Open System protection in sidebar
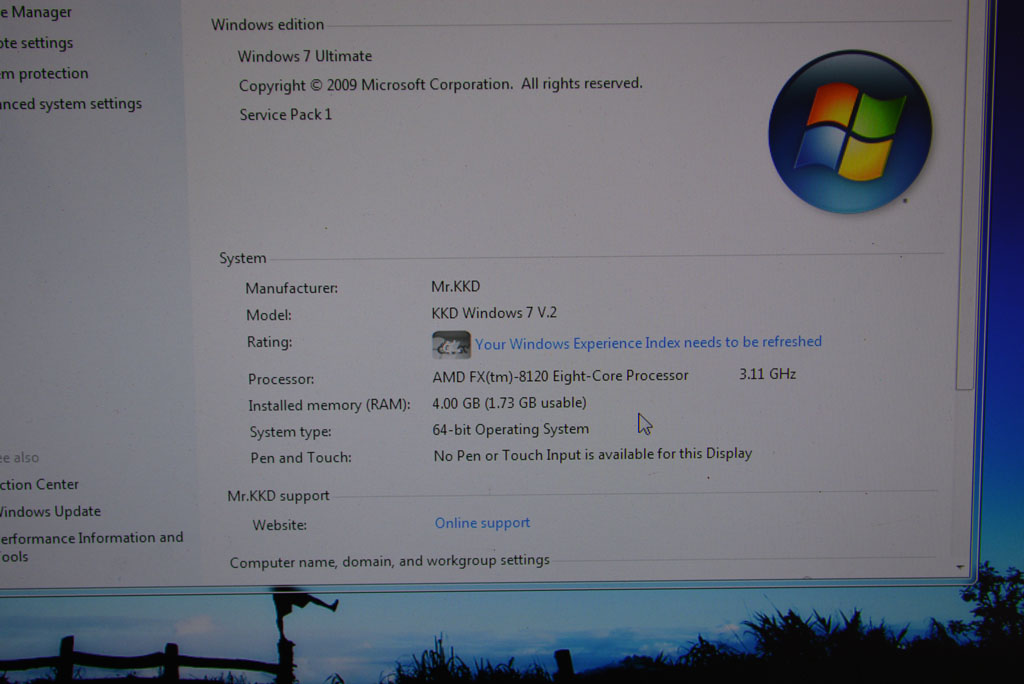 (44, 73)
